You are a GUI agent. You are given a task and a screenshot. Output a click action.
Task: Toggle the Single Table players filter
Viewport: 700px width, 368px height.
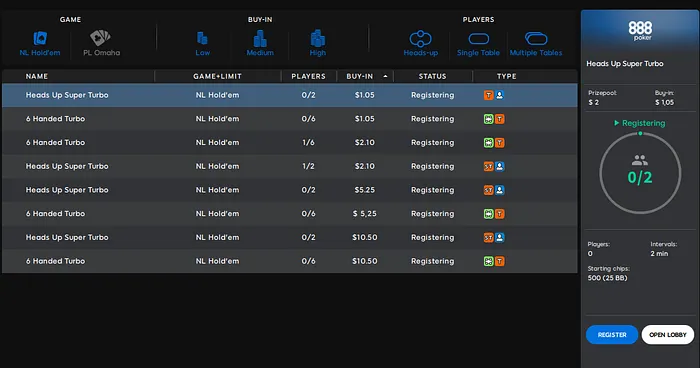coord(478,44)
